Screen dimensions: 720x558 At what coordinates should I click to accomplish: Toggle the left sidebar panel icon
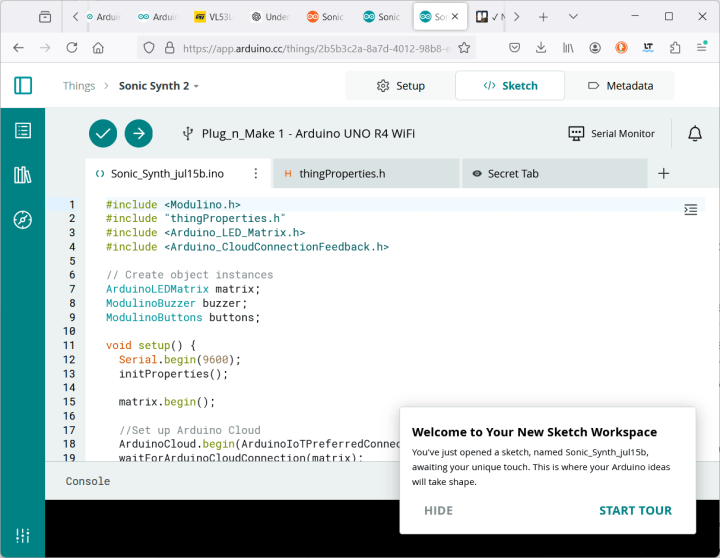tap(23, 86)
